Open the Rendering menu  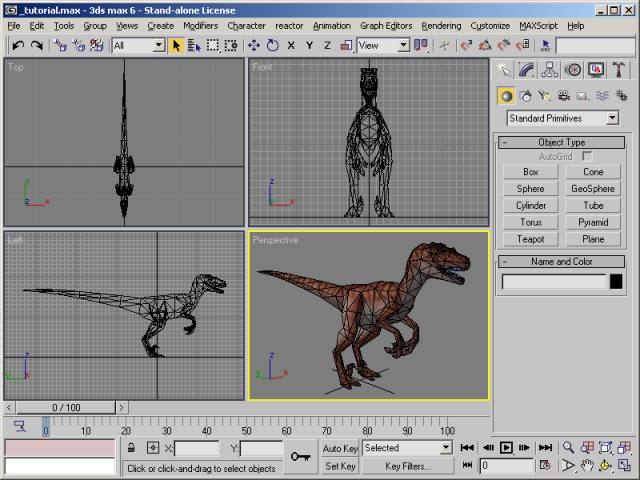[x=441, y=25]
